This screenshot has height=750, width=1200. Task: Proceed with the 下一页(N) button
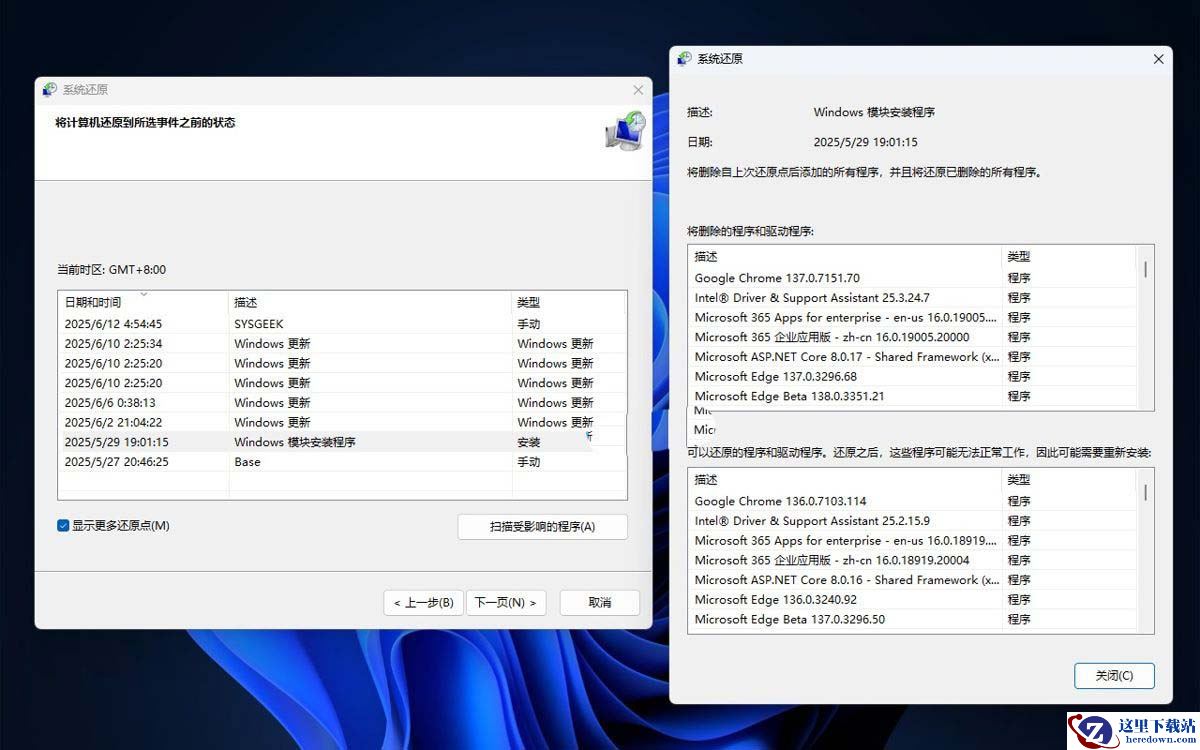pos(506,603)
